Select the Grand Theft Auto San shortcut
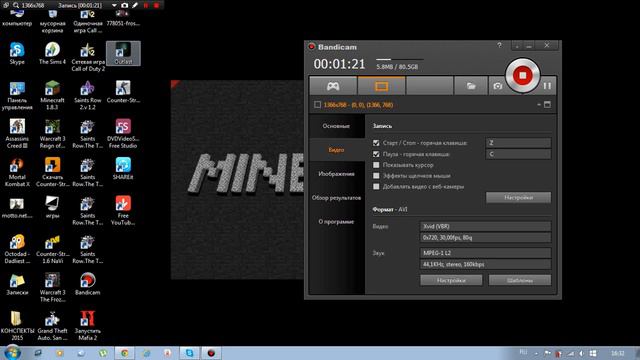Screen dimensions: 640x360 point(52,326)
